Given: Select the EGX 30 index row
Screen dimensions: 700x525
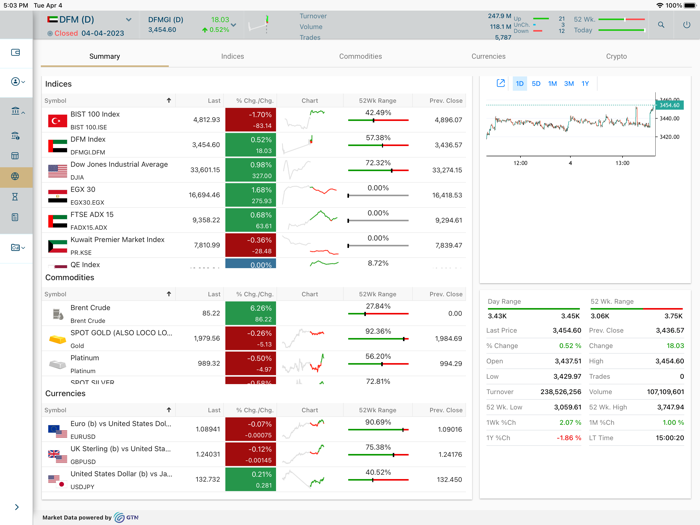Looking at the screenshot, I should click(x=254, y=195).
